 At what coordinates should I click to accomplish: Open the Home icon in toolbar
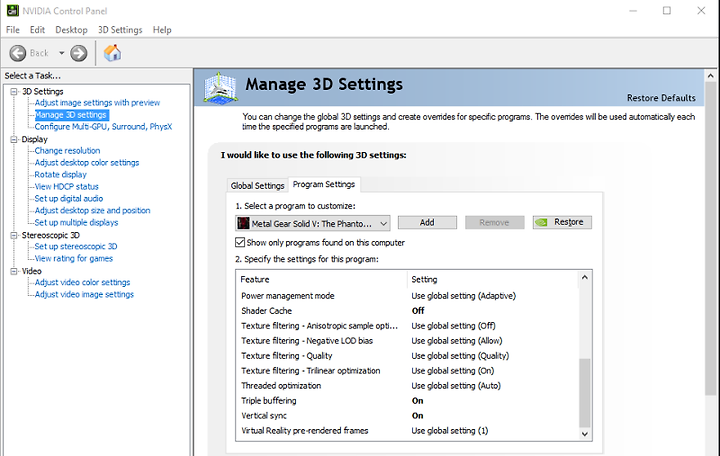tap(112, 53)
